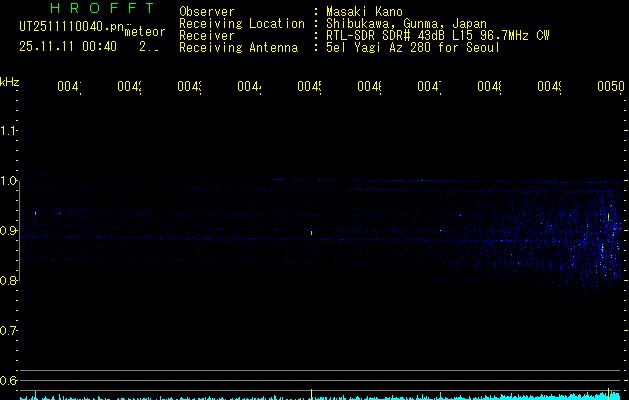Select the 1.0 kHz frequency tick label

[10, 181]
